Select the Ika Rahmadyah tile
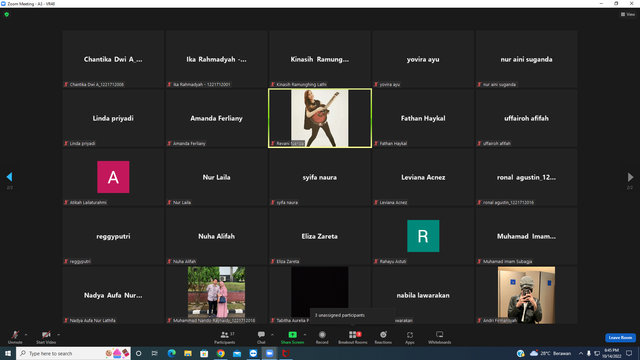The image size is (640, 360). click(x=216, y=59)
